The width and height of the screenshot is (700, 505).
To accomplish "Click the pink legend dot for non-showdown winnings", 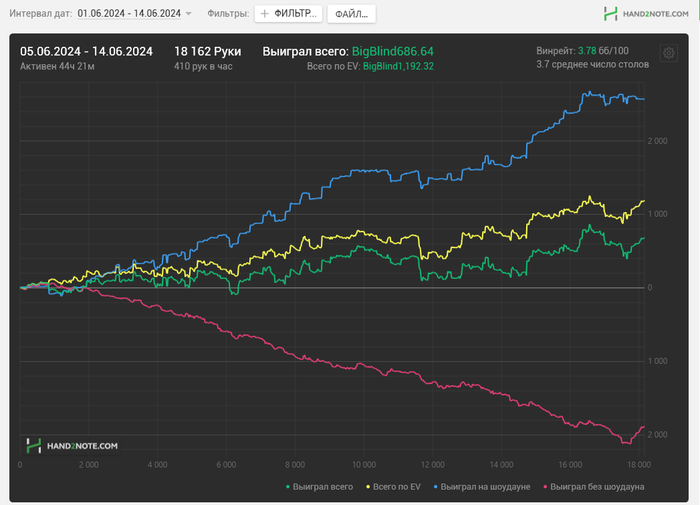I will (545, 487).
